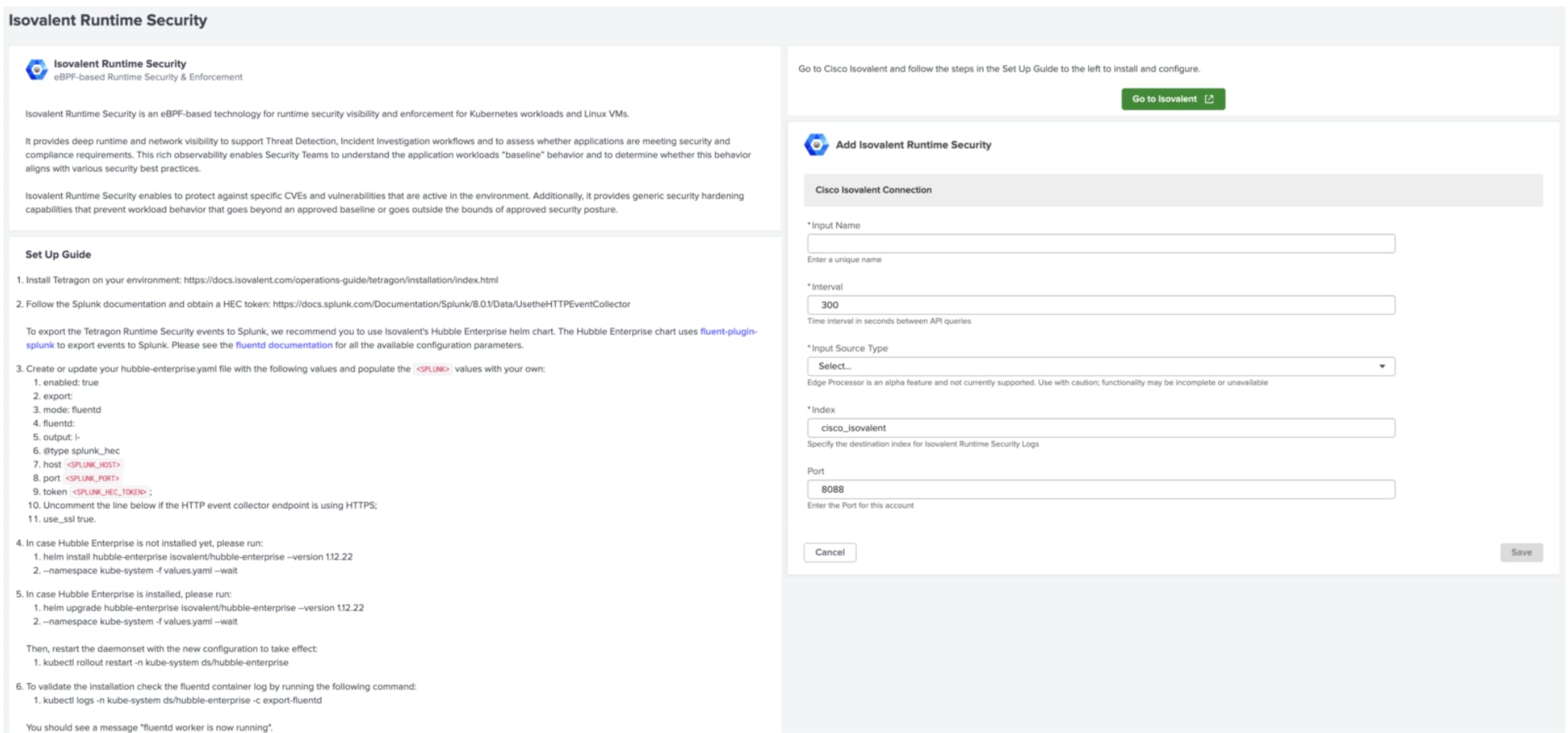Follow the fluentd documentation link

[x=284, y=345]
